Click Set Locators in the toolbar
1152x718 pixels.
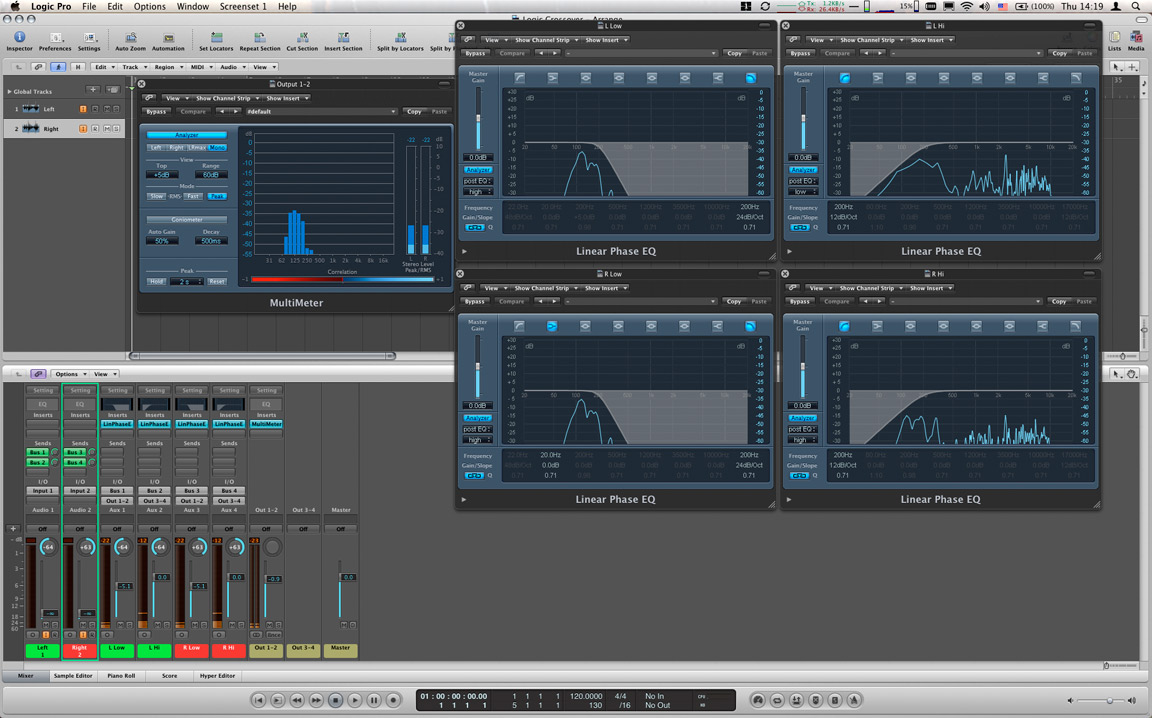[x=216, y=41]
